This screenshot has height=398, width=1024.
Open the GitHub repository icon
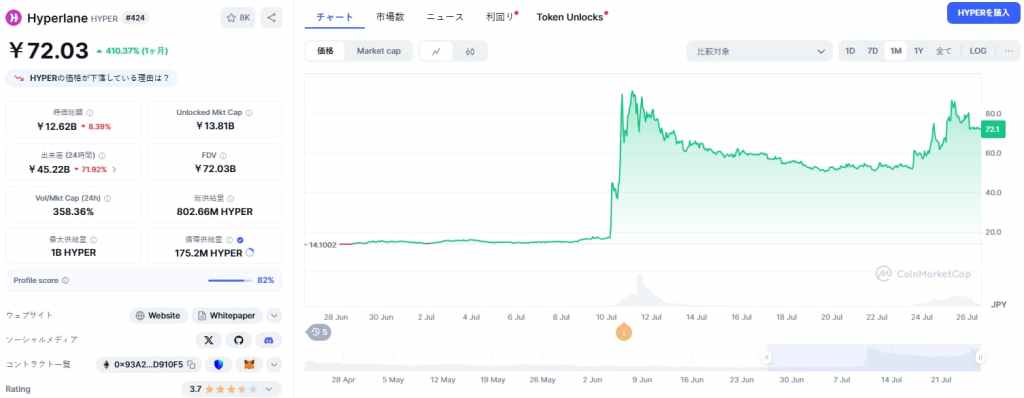click(238, 340)
